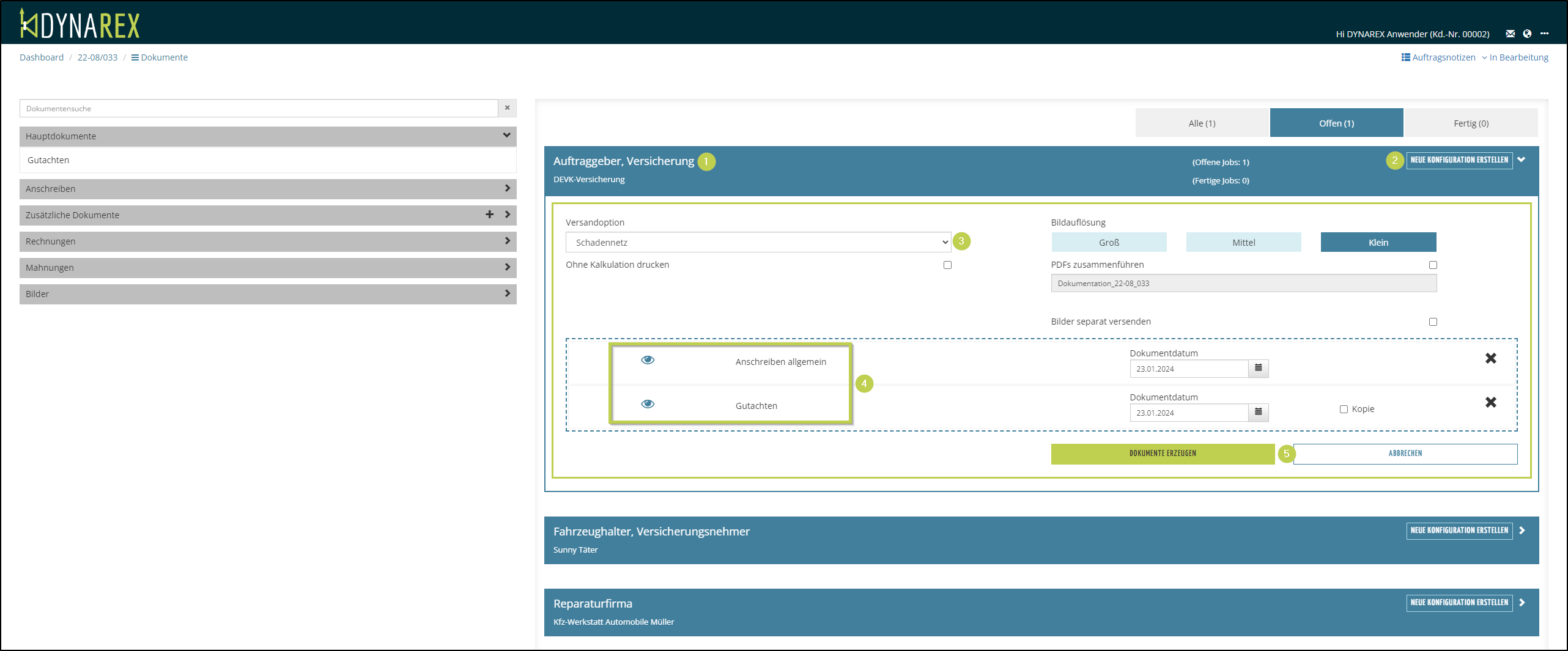Add a document via Zusätzliche Dokumente plus icon
The width and height of the screenshot is (1568, 651).
tap(489, 215)
